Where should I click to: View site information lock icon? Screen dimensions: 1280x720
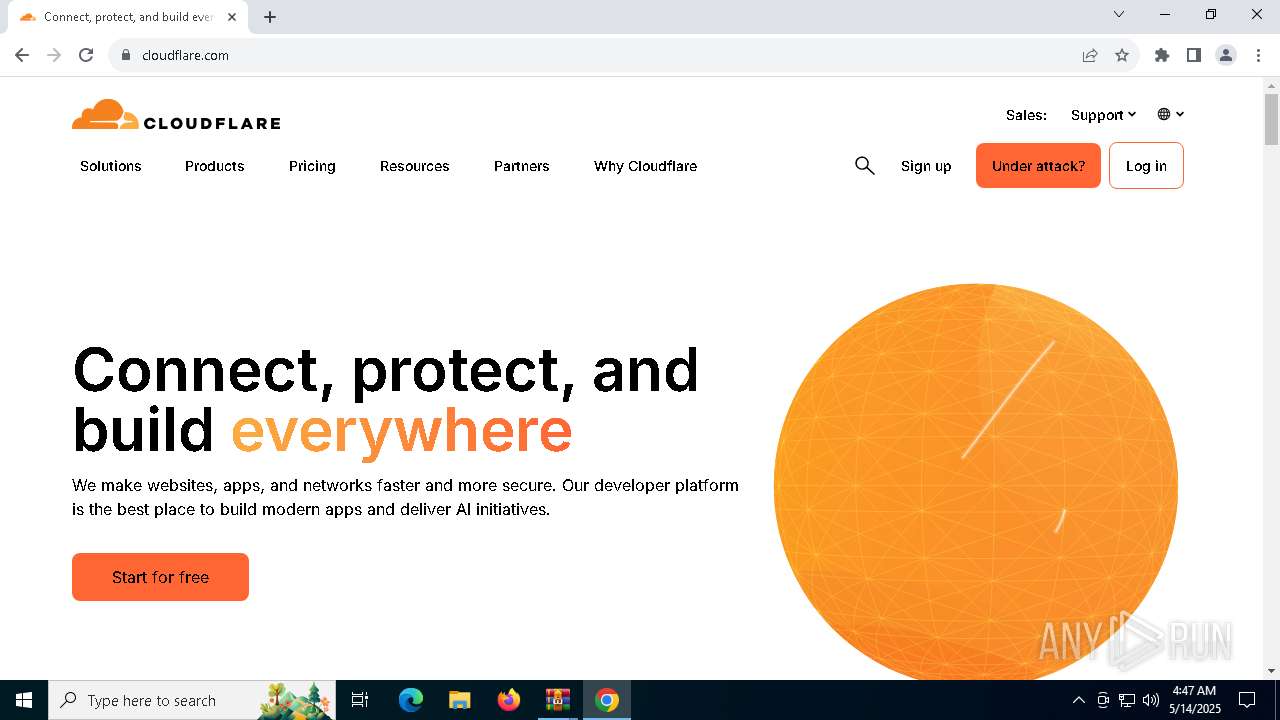coord(126,55)
